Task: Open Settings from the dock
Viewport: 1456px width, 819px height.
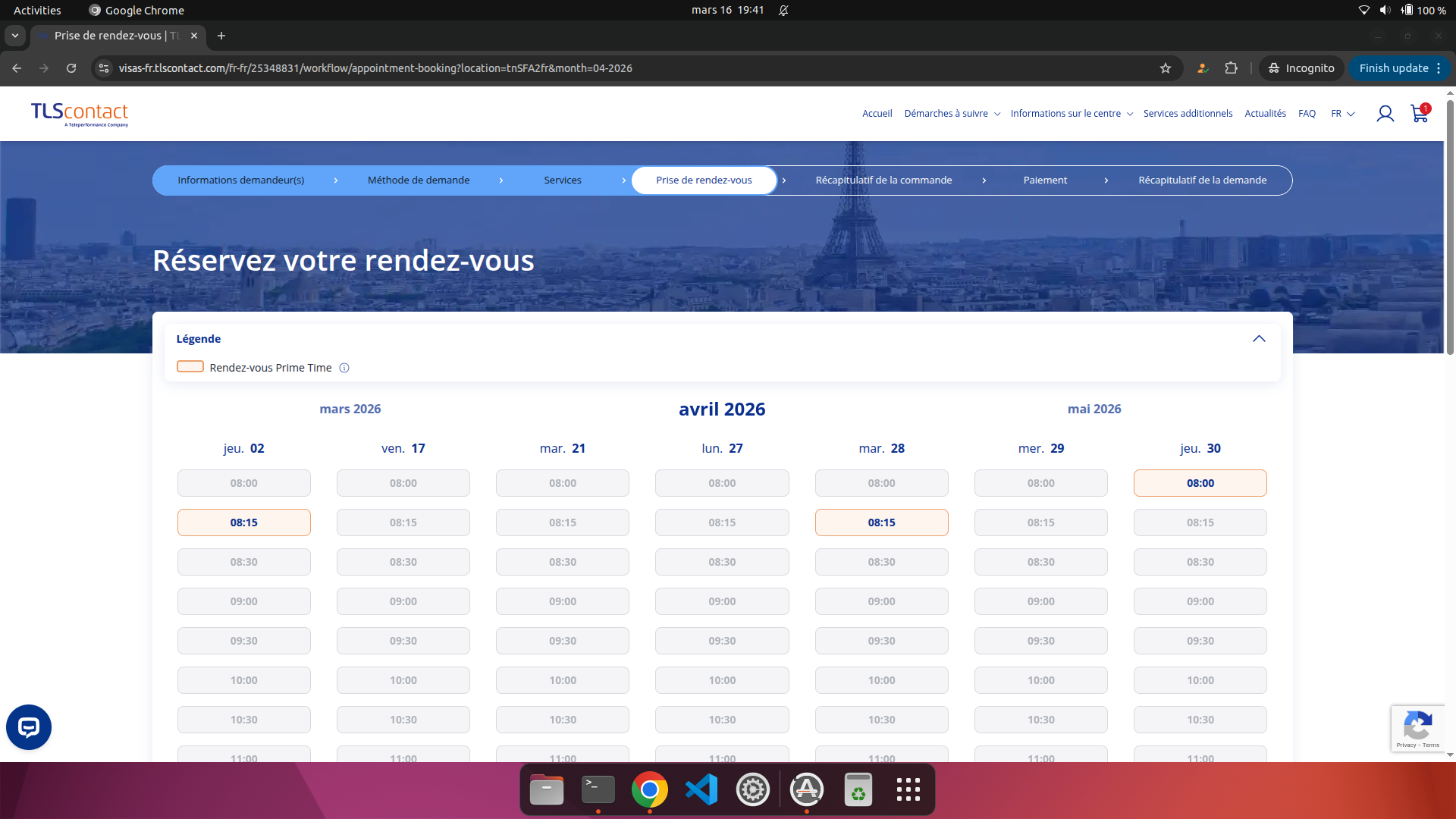Action: coord(753,789)
